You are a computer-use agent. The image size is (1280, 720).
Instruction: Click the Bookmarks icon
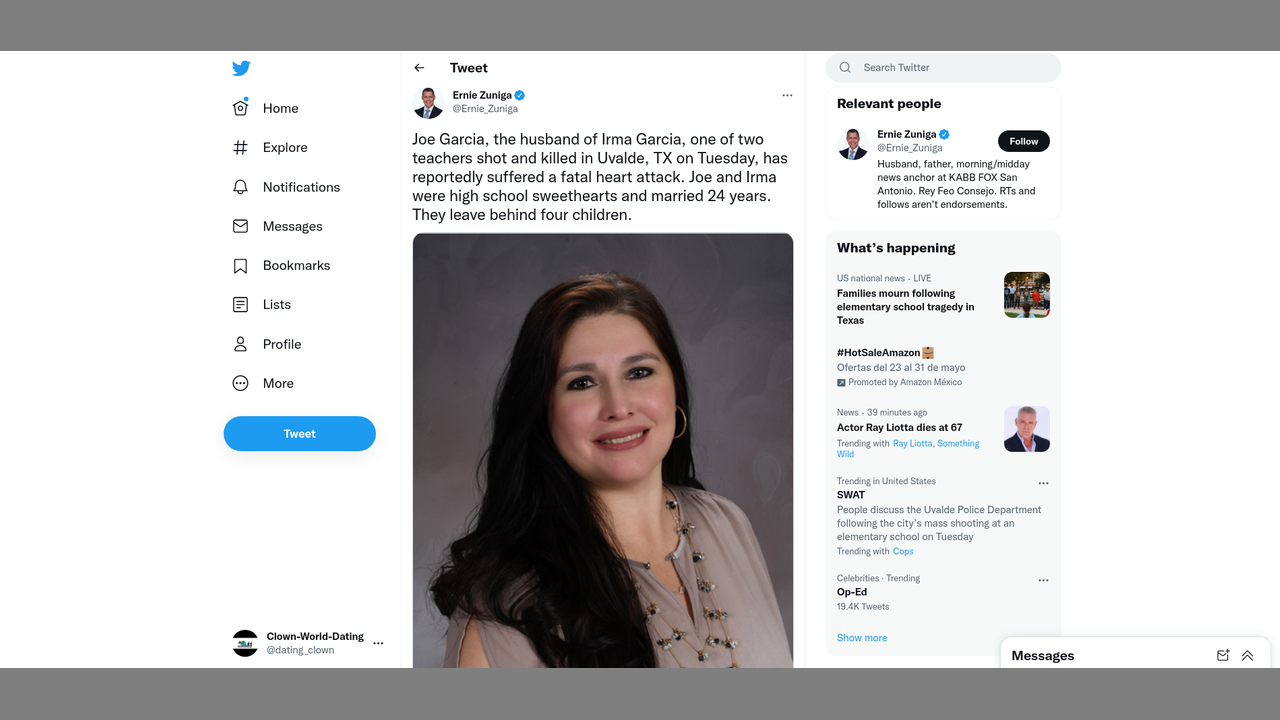[240, 266]
